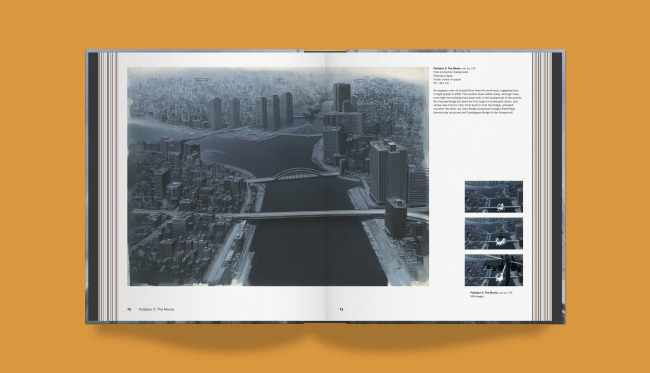The image size is (650, 373).
Task: Click the dark river water in the foreground
Action: [x=315, y=253]
